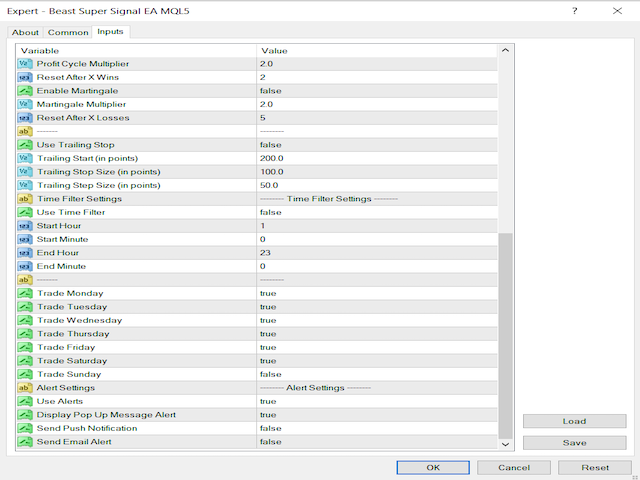Select the Martingale Multiplier value 2.0

coord(266,104)
